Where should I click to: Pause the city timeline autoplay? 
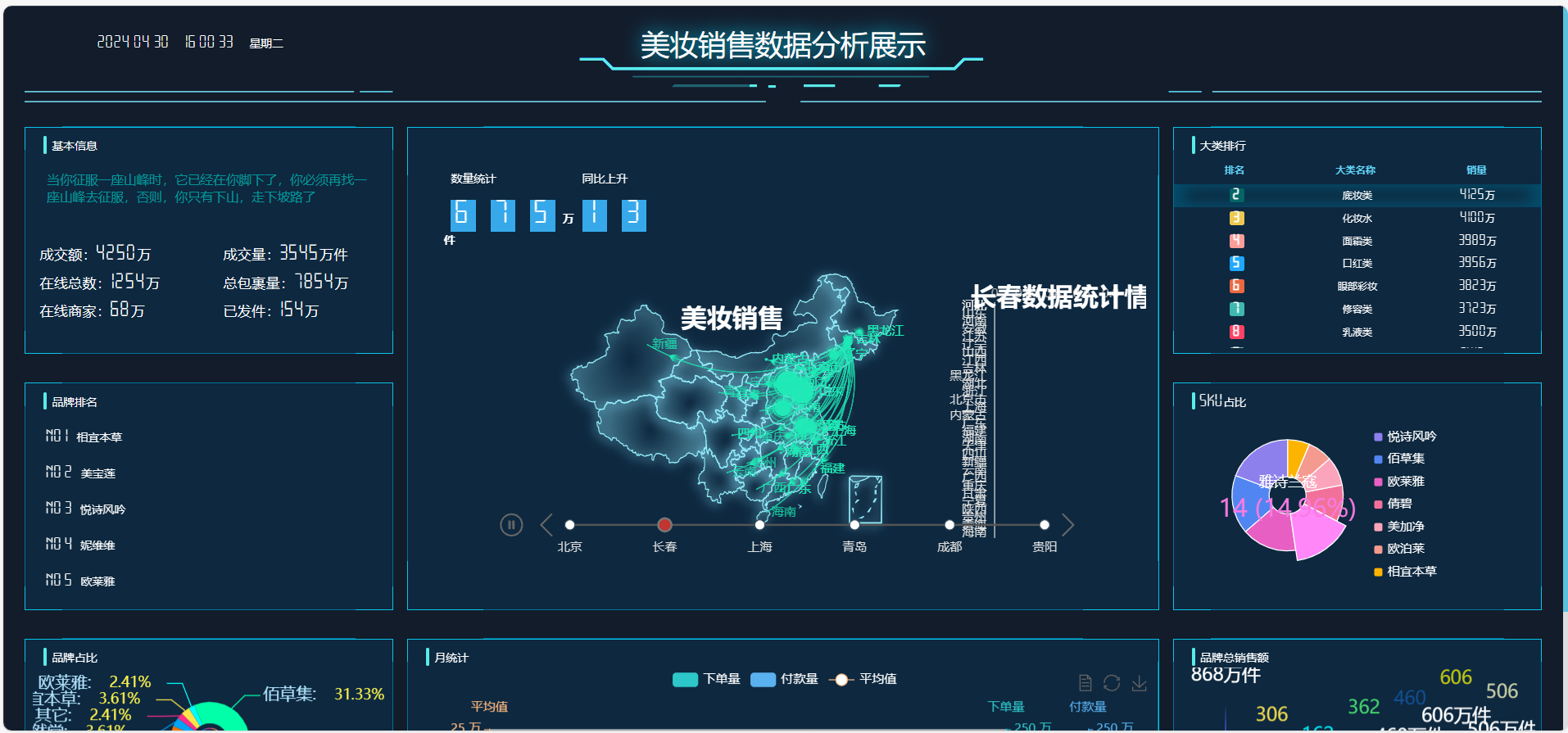(511, 525)
